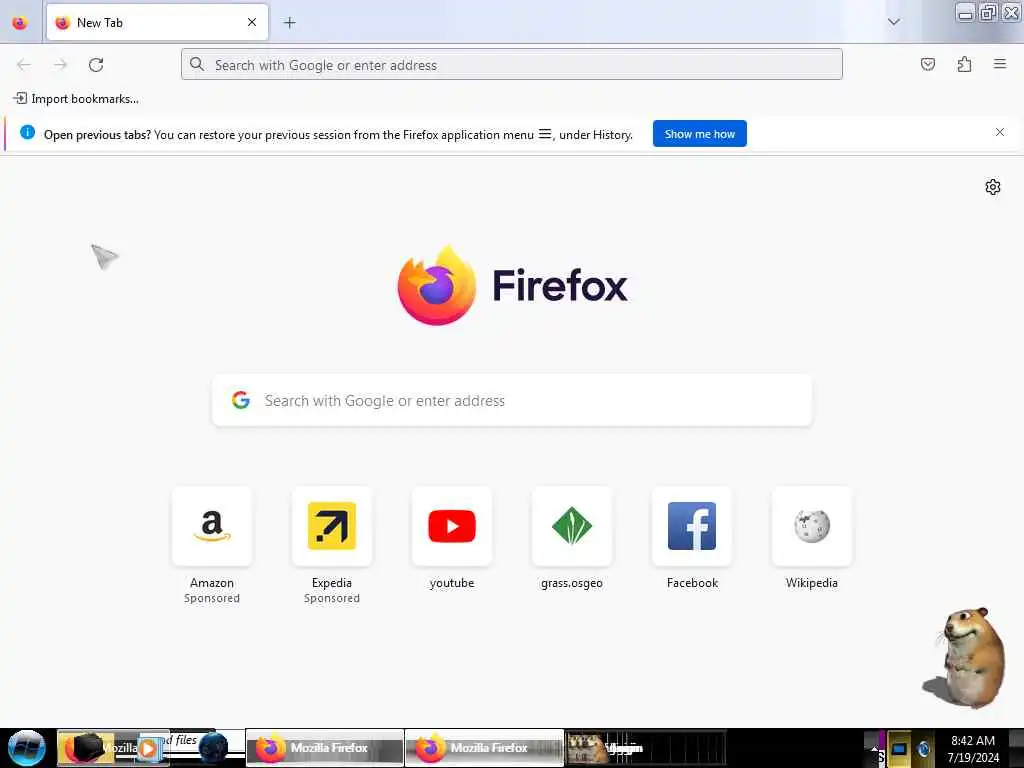
Task: Click the Firefox View icon left of the tab
Action: coord(20,23)
